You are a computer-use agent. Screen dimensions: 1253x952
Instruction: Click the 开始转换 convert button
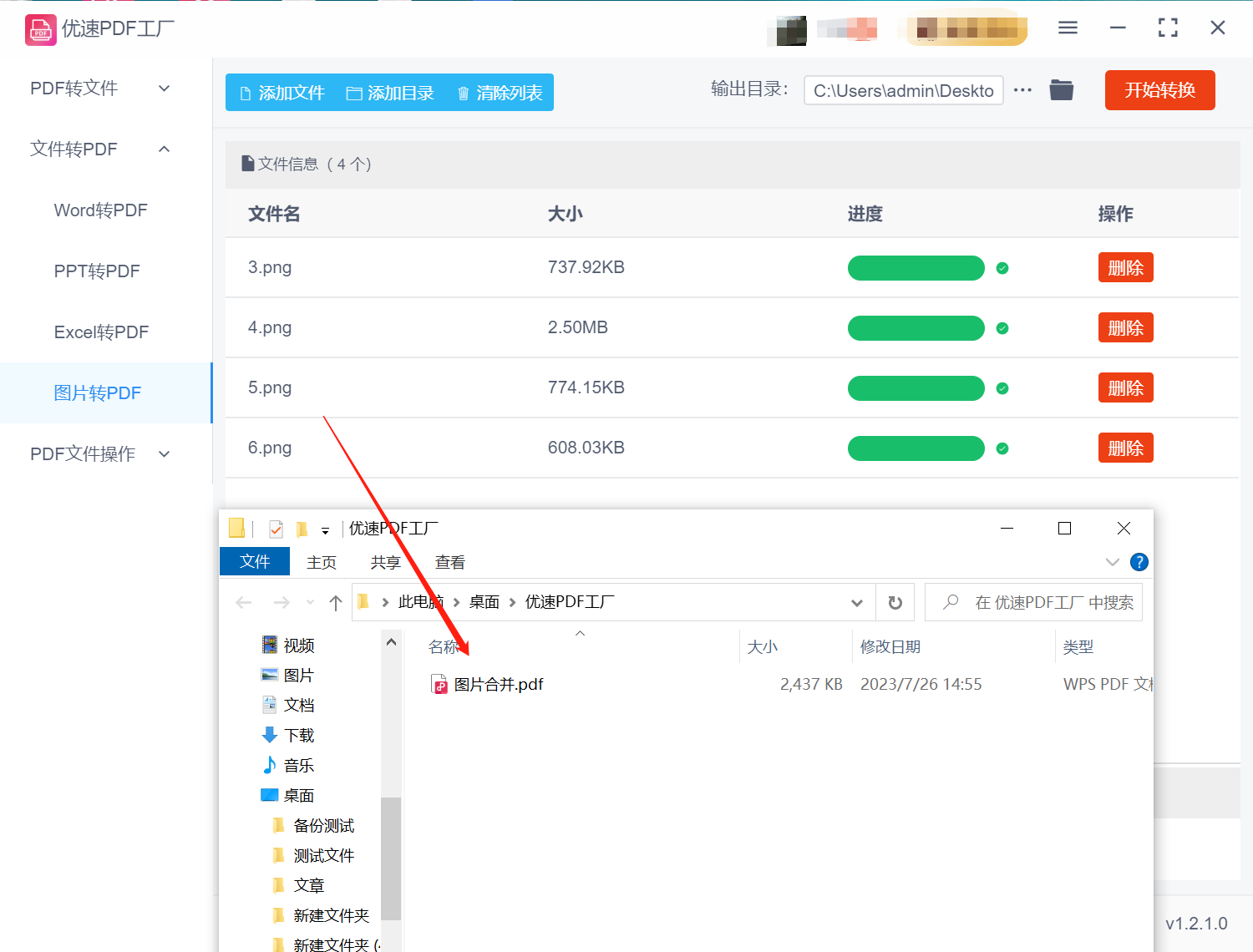click(x=1159, y=90)
